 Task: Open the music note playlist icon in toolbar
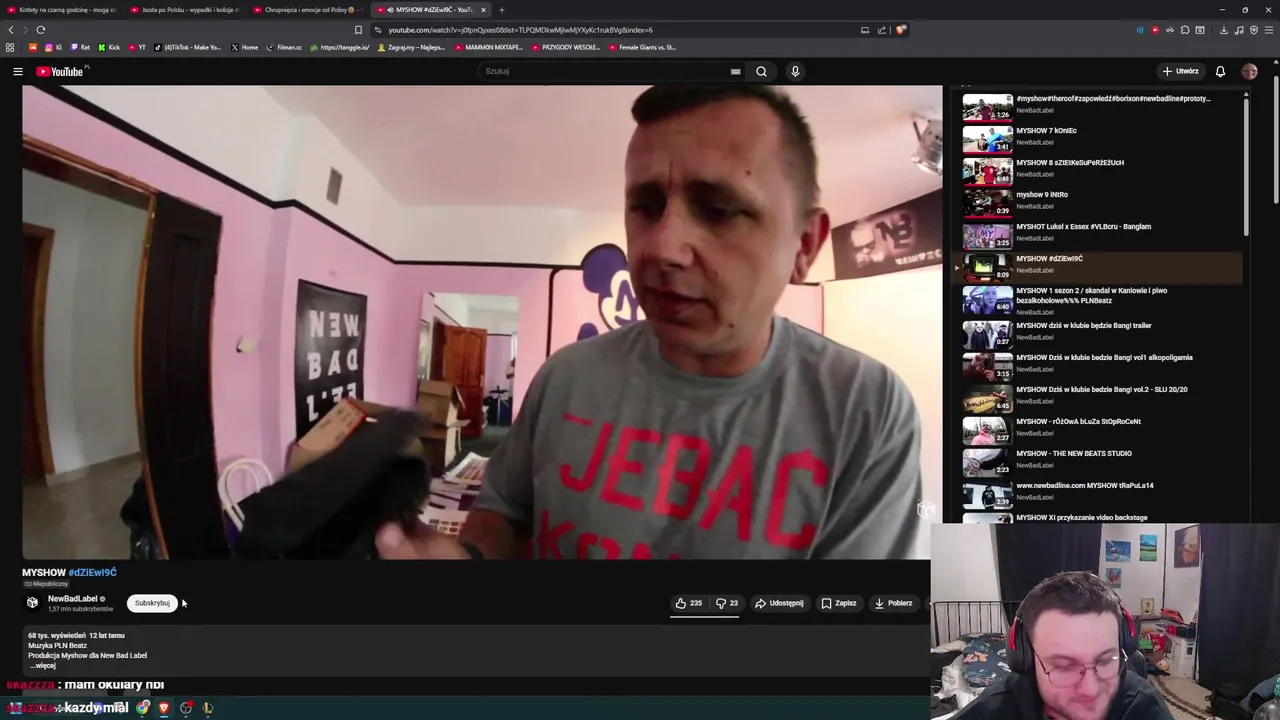tap(1239, 30)
